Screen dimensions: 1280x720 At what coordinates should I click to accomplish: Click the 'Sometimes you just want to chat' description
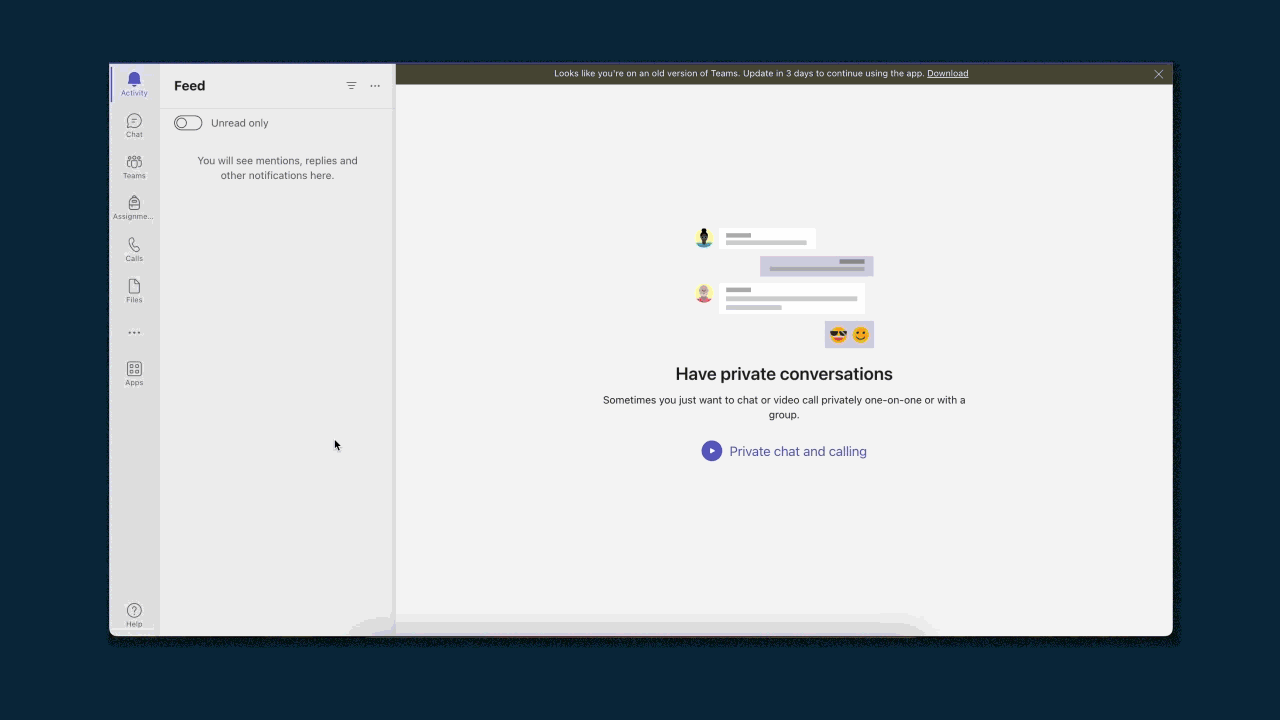(784, 407)
